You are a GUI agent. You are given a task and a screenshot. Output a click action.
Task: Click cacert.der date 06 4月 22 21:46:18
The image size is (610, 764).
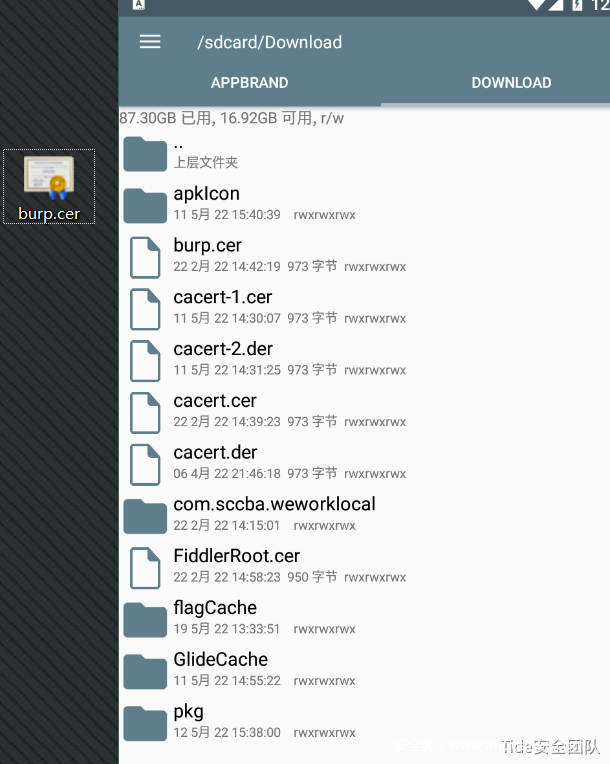coord(227,474)
